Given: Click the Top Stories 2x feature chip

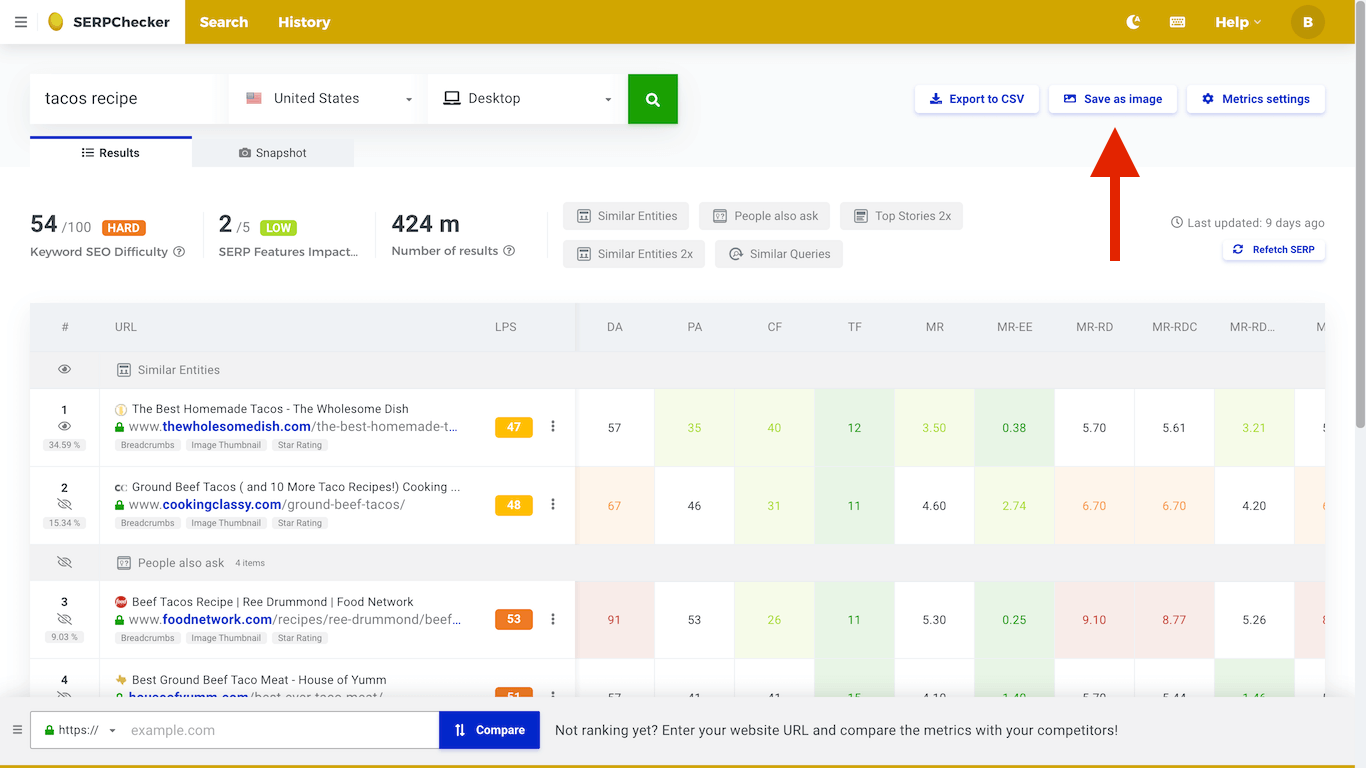Looking at the screenshot, I should click(x=902, y=216).
